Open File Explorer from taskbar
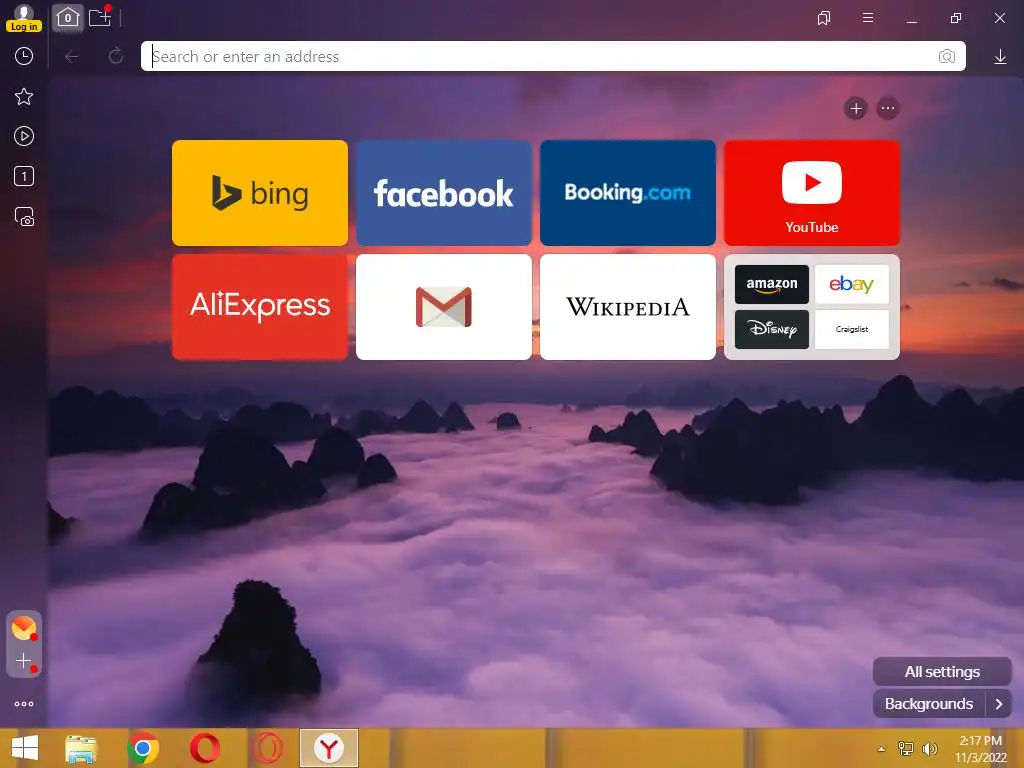Image resolution: width=1024 pixels, height=768 pixels. coord(81,748)
